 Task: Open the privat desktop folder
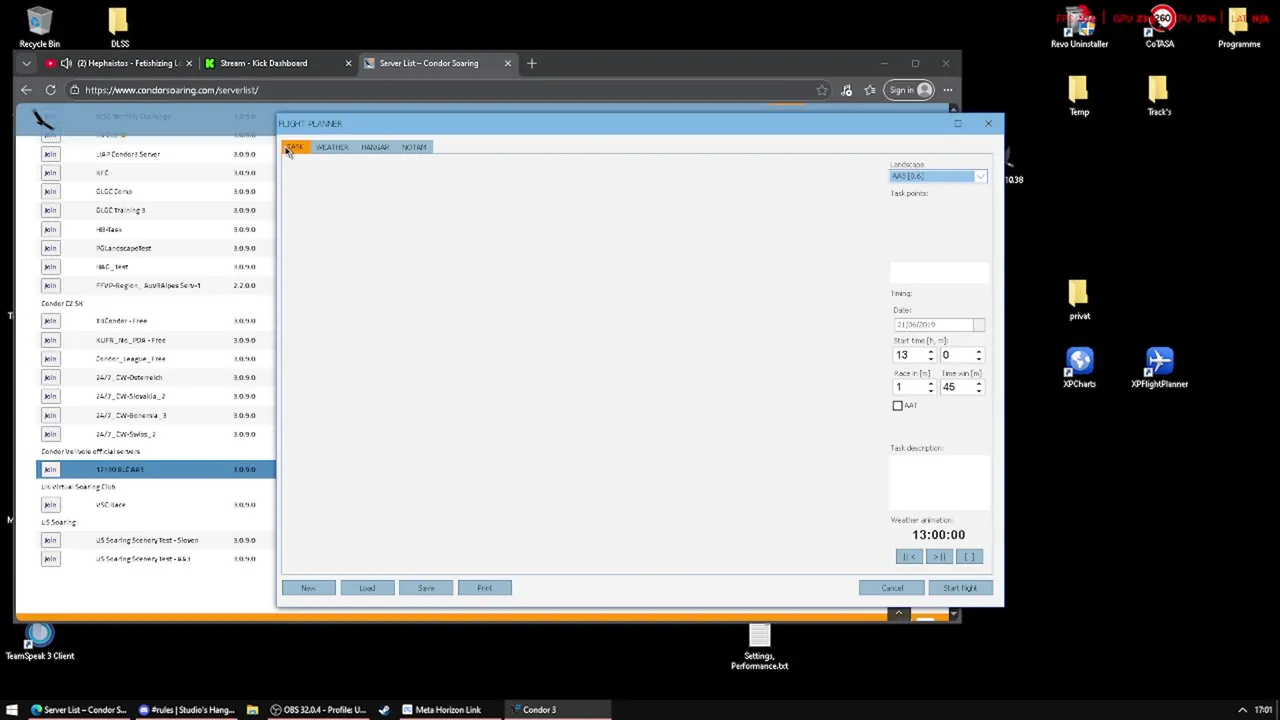[x=1079, y=300]
